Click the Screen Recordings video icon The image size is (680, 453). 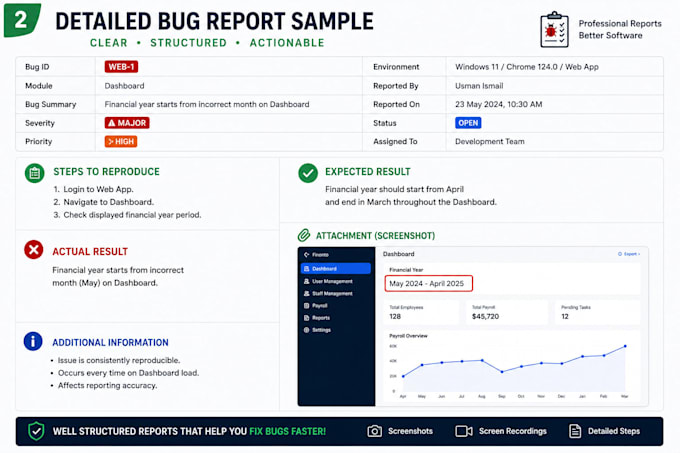[464, 431]
